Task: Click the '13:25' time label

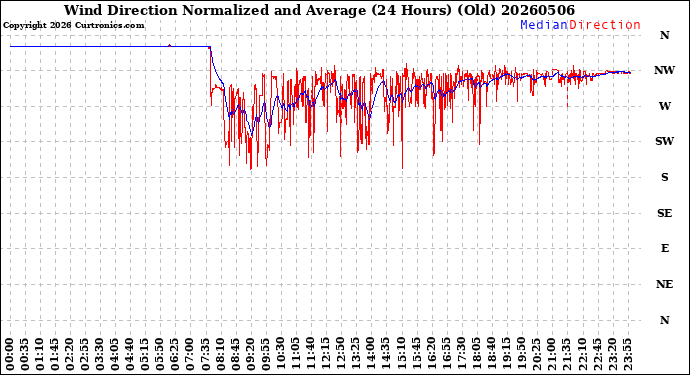Action: click(x=356, y=355)
